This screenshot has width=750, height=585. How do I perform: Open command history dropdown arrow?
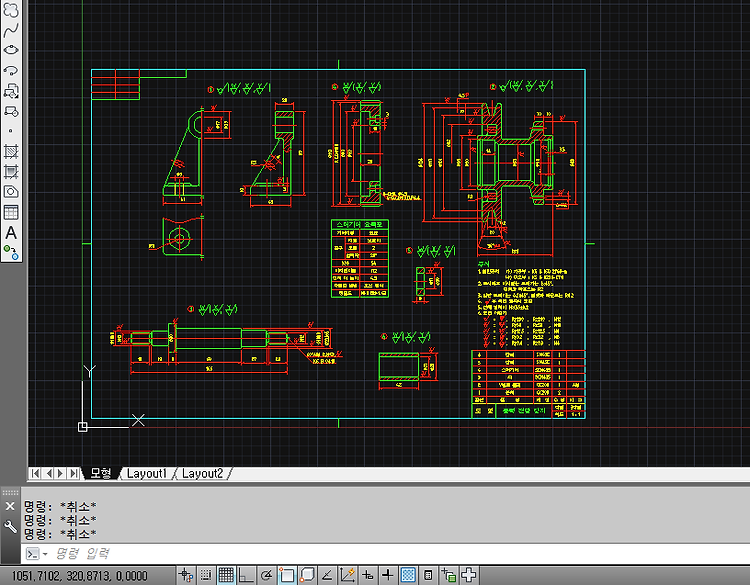point(45,554)
